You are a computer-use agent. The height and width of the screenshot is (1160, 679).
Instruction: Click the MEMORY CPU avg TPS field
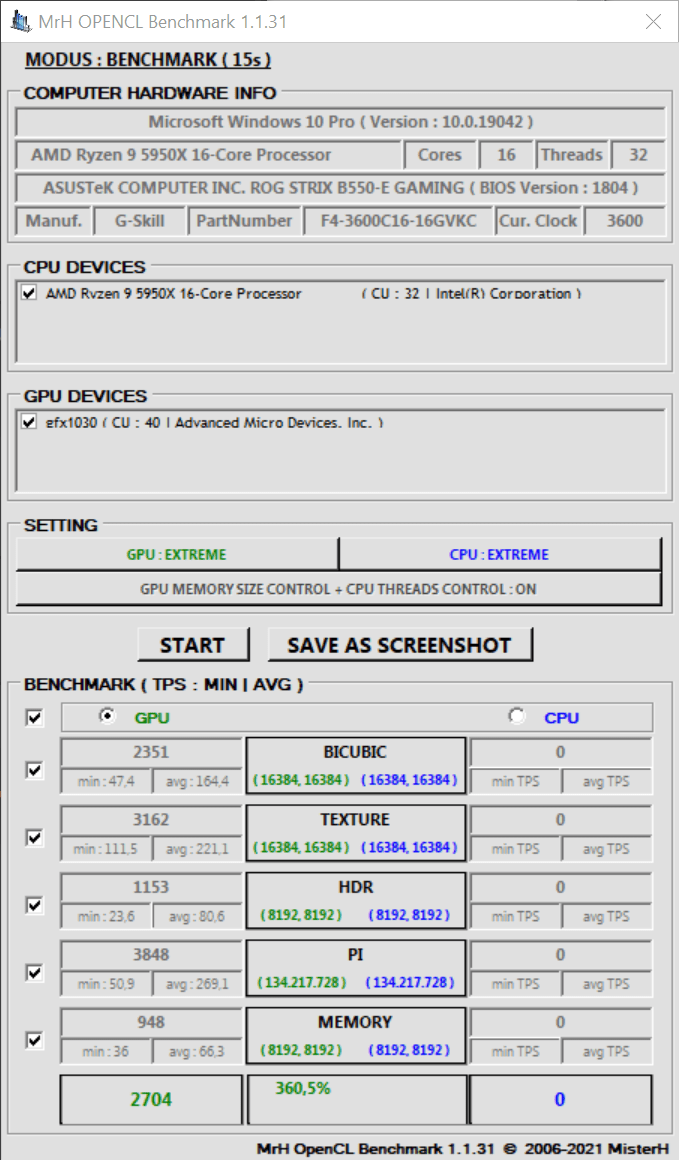click(607, 1051)
